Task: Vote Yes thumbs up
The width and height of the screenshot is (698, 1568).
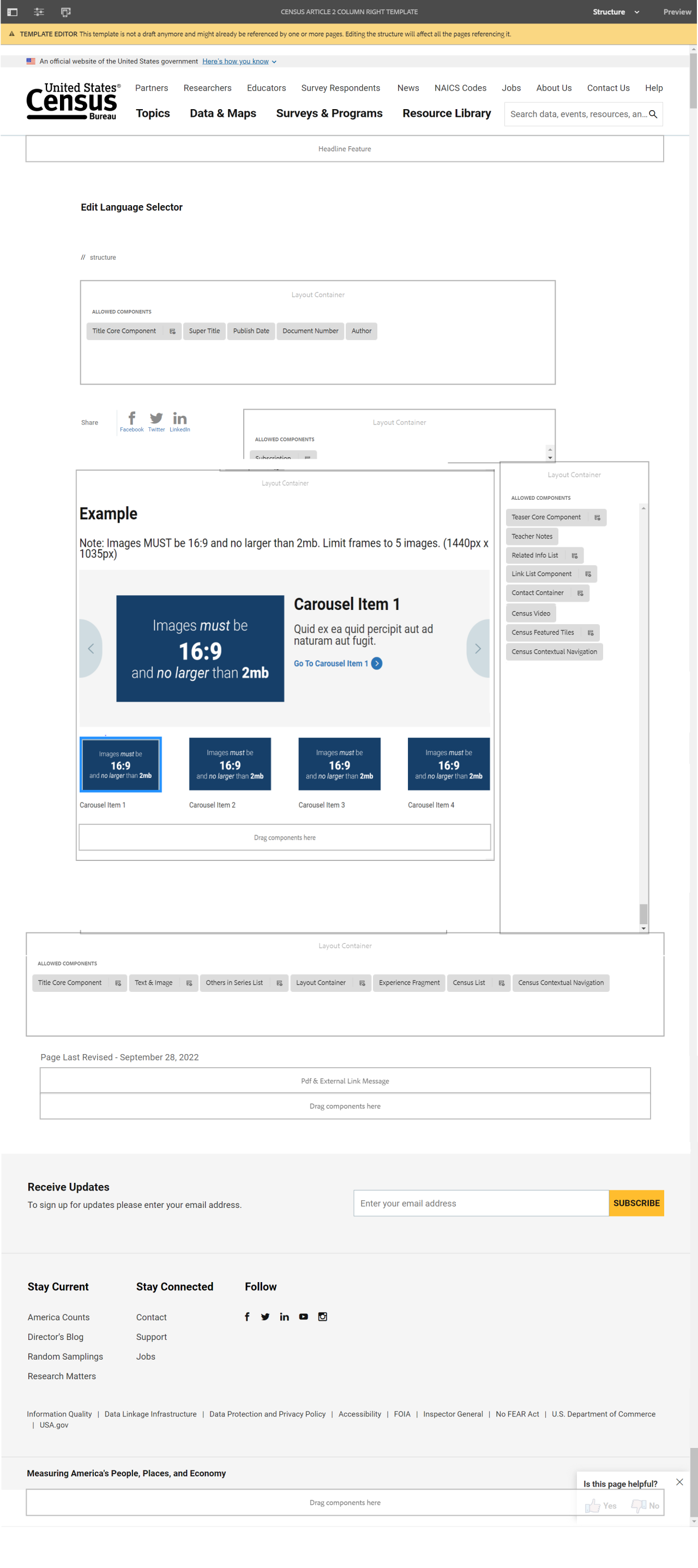Action: pos(600,1506)
